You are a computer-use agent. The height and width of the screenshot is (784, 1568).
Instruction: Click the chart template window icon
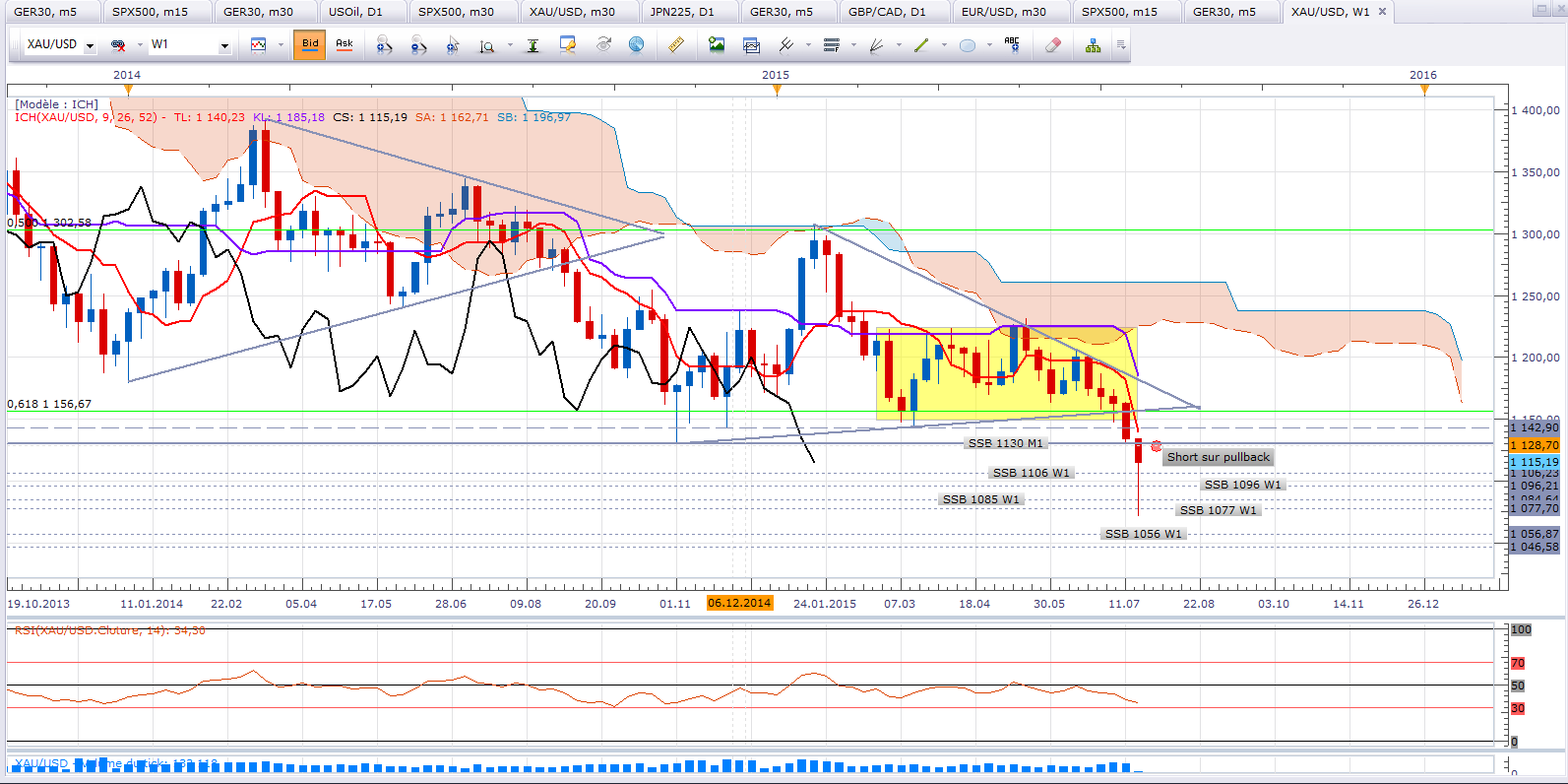coord(751,45)
